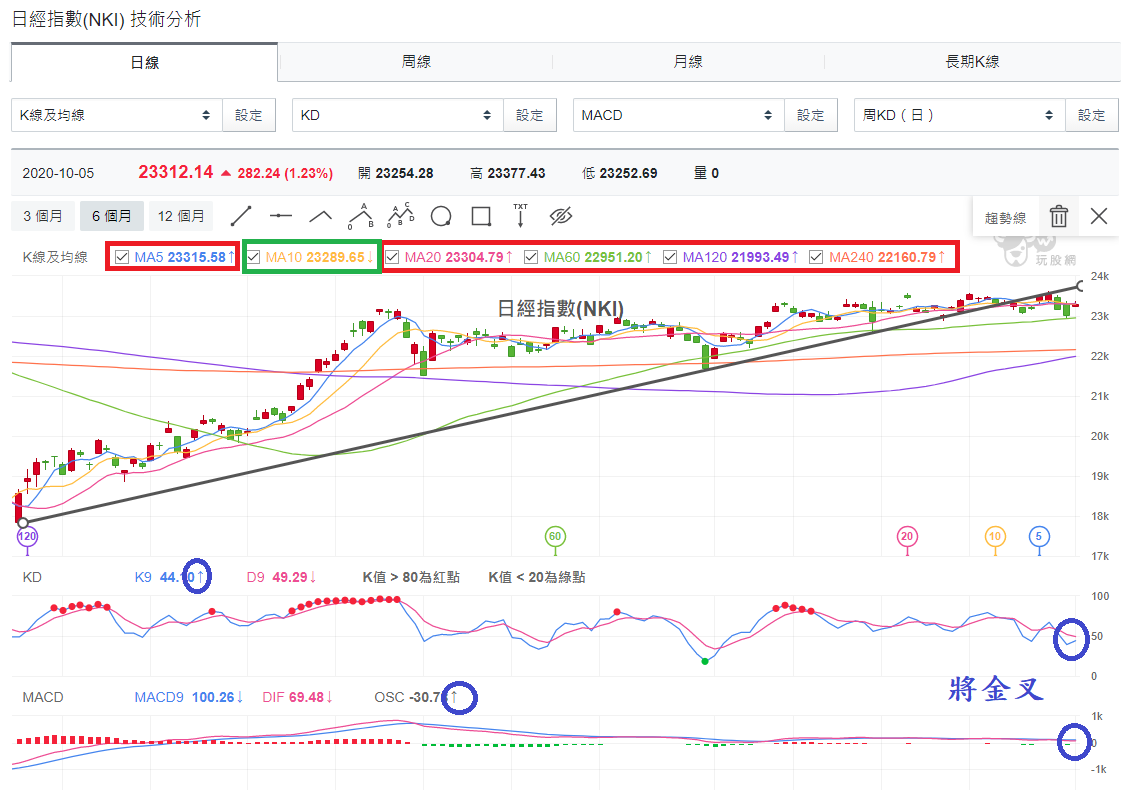Select the TXT text annotation tool
The image size is (1141, 790).
point(520,215)
